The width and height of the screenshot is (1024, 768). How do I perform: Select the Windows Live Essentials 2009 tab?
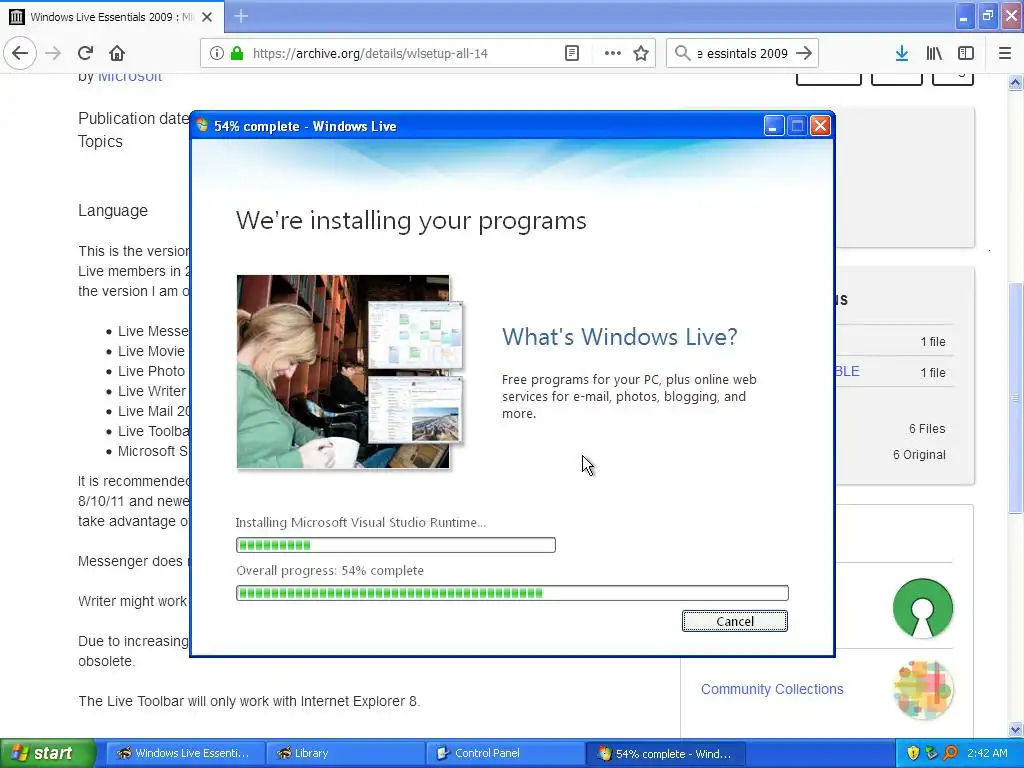point(112,17)
